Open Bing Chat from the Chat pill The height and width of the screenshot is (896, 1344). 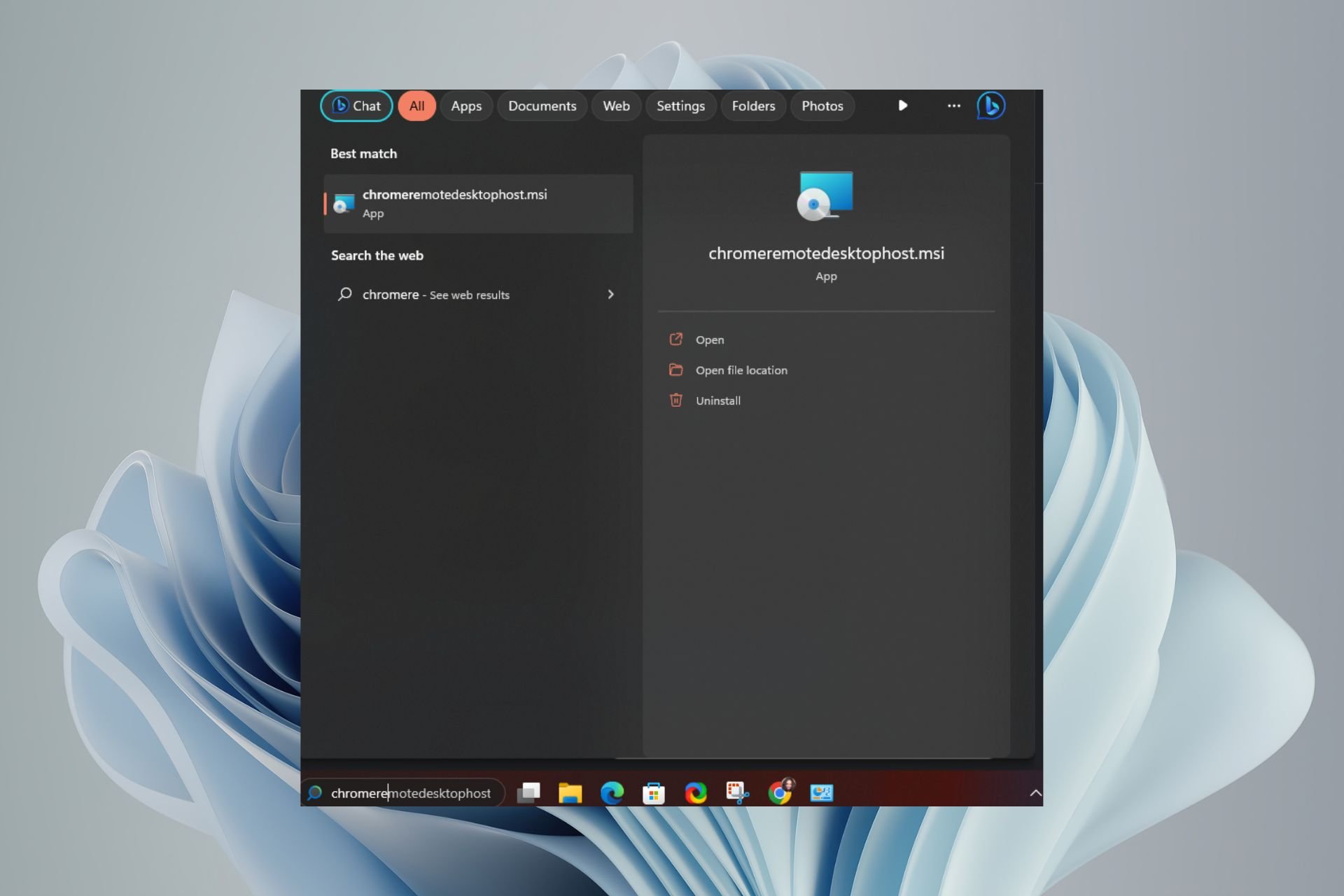tap(356, 106)
